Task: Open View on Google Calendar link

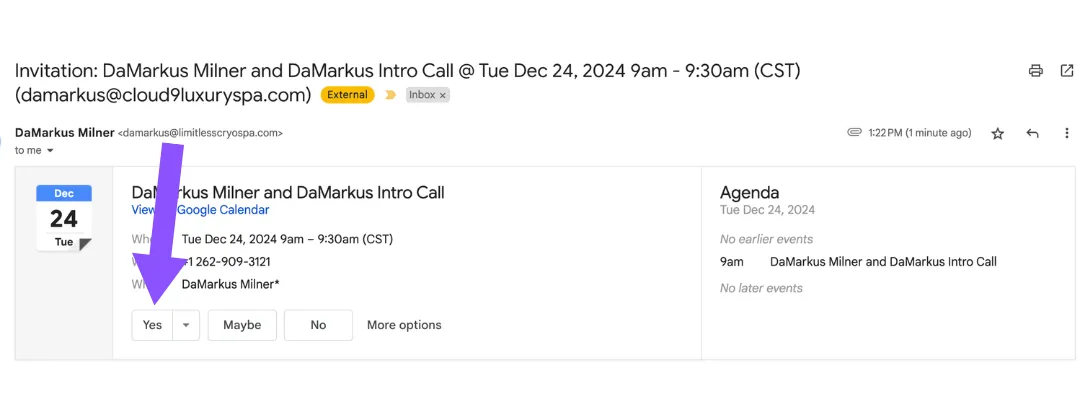Action: [x=200, y=210]
